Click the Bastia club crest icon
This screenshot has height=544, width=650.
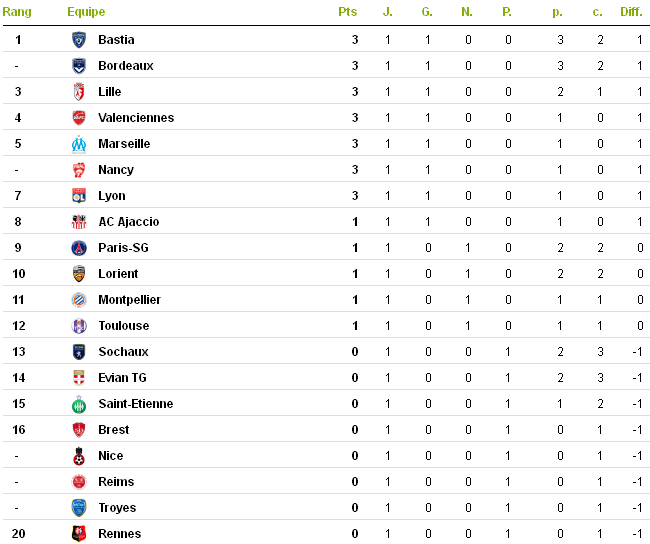[79, 40]
